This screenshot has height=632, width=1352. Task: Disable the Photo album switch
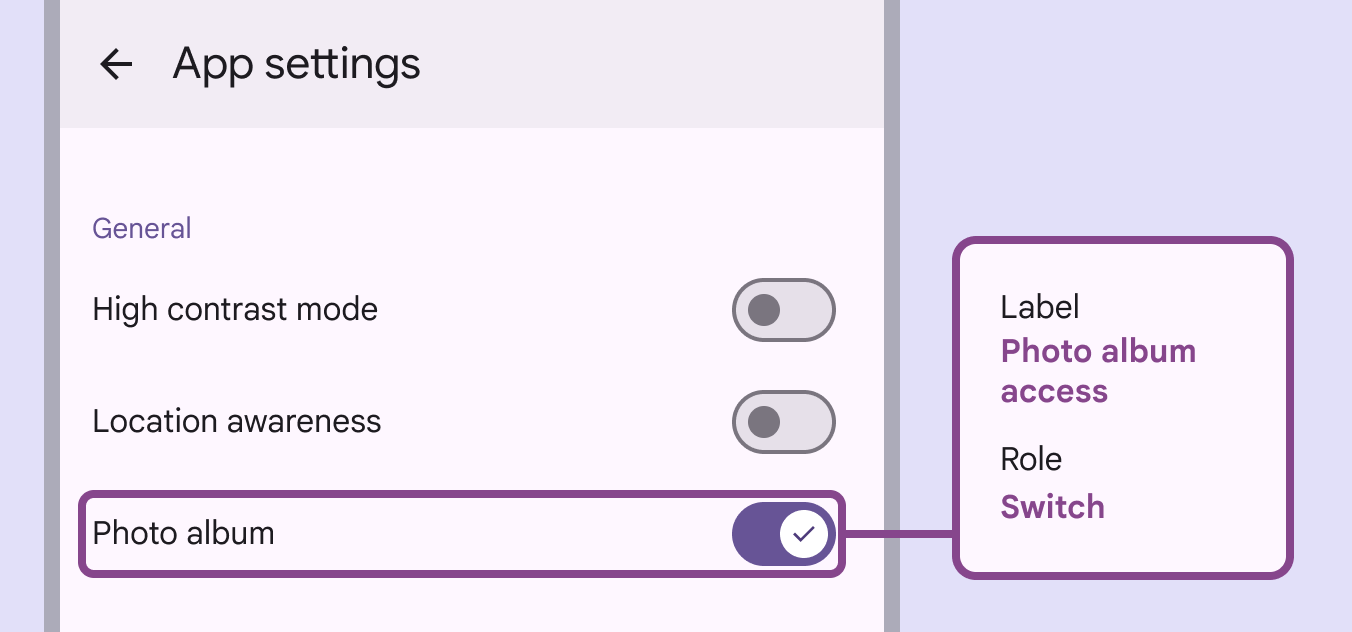pos(784,534)
